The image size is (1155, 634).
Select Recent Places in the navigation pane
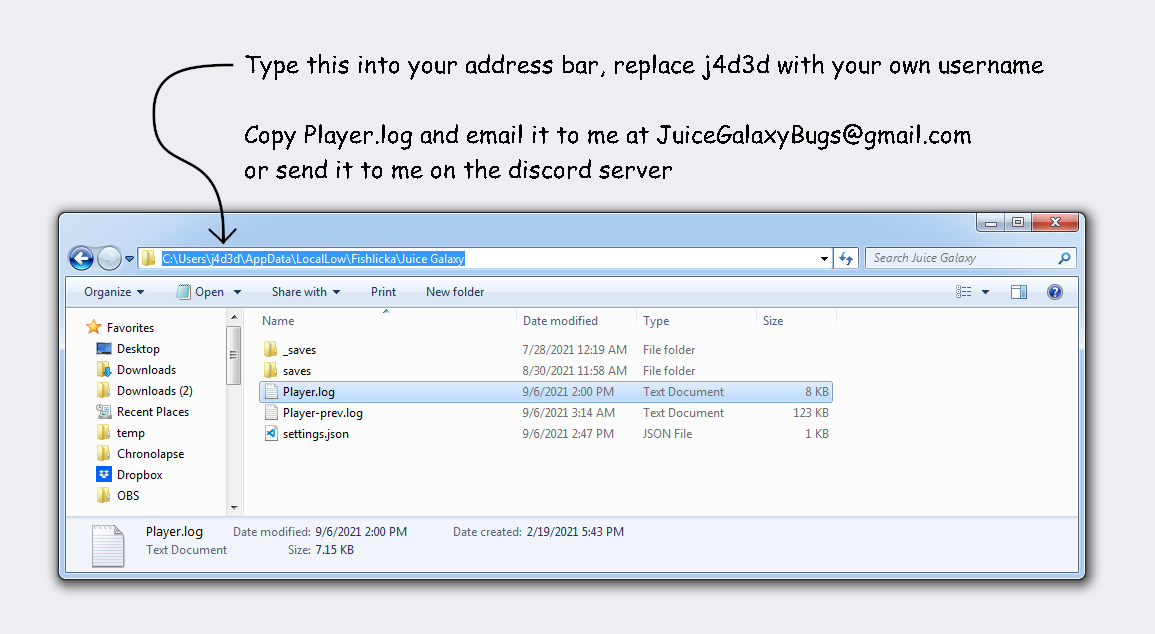click(x=152, y=412)
